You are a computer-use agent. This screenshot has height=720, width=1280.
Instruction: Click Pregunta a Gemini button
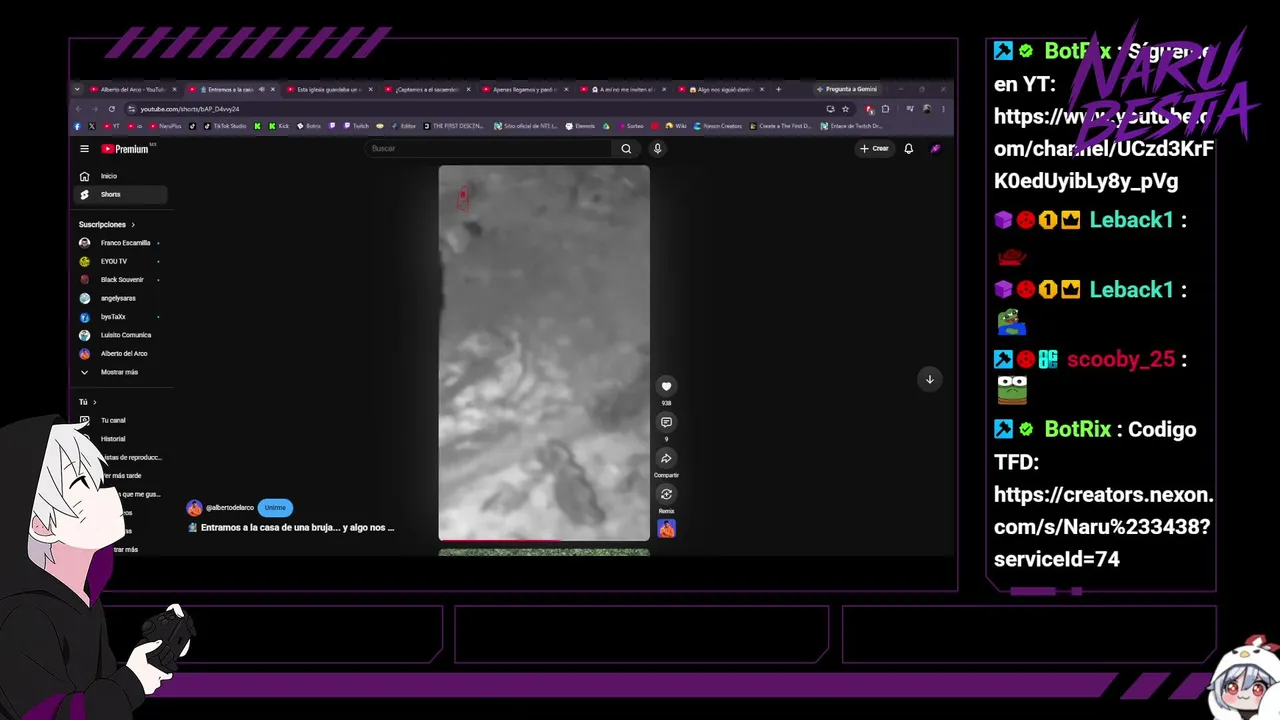(848, 89)
